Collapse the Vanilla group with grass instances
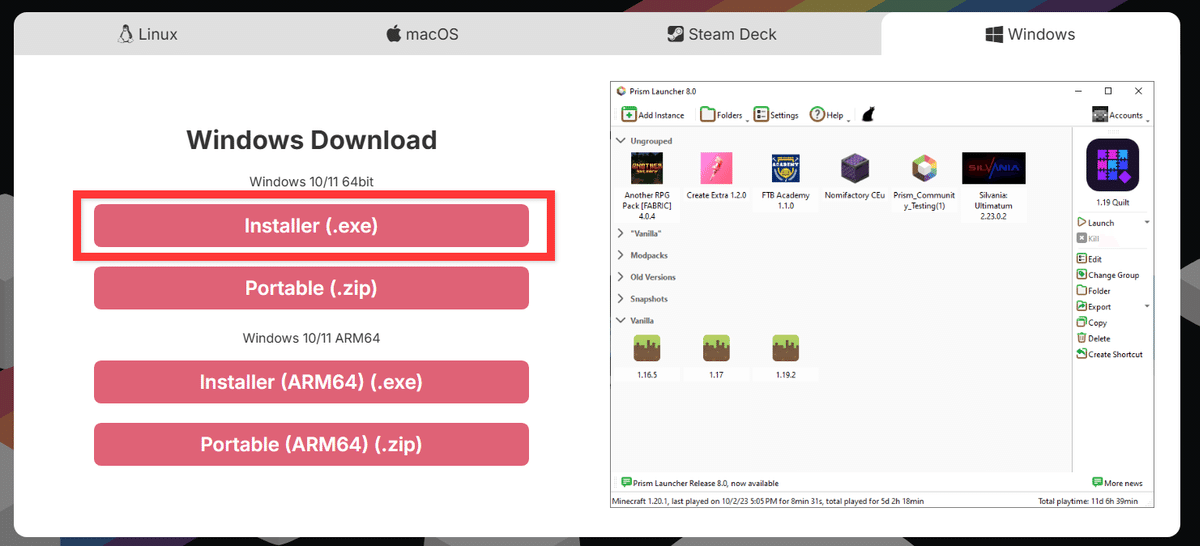Screen dimensions: 1200x546 [x=621, y=320]
